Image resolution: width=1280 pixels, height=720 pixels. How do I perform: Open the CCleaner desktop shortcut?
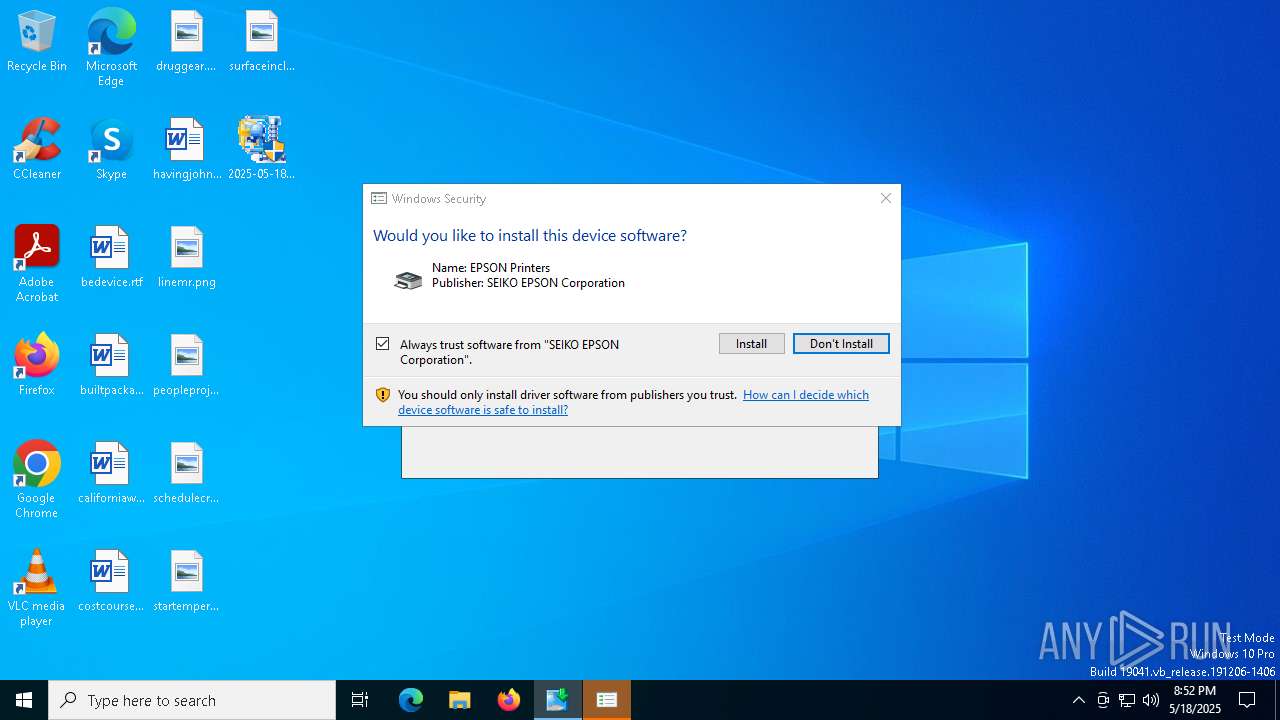37,150
